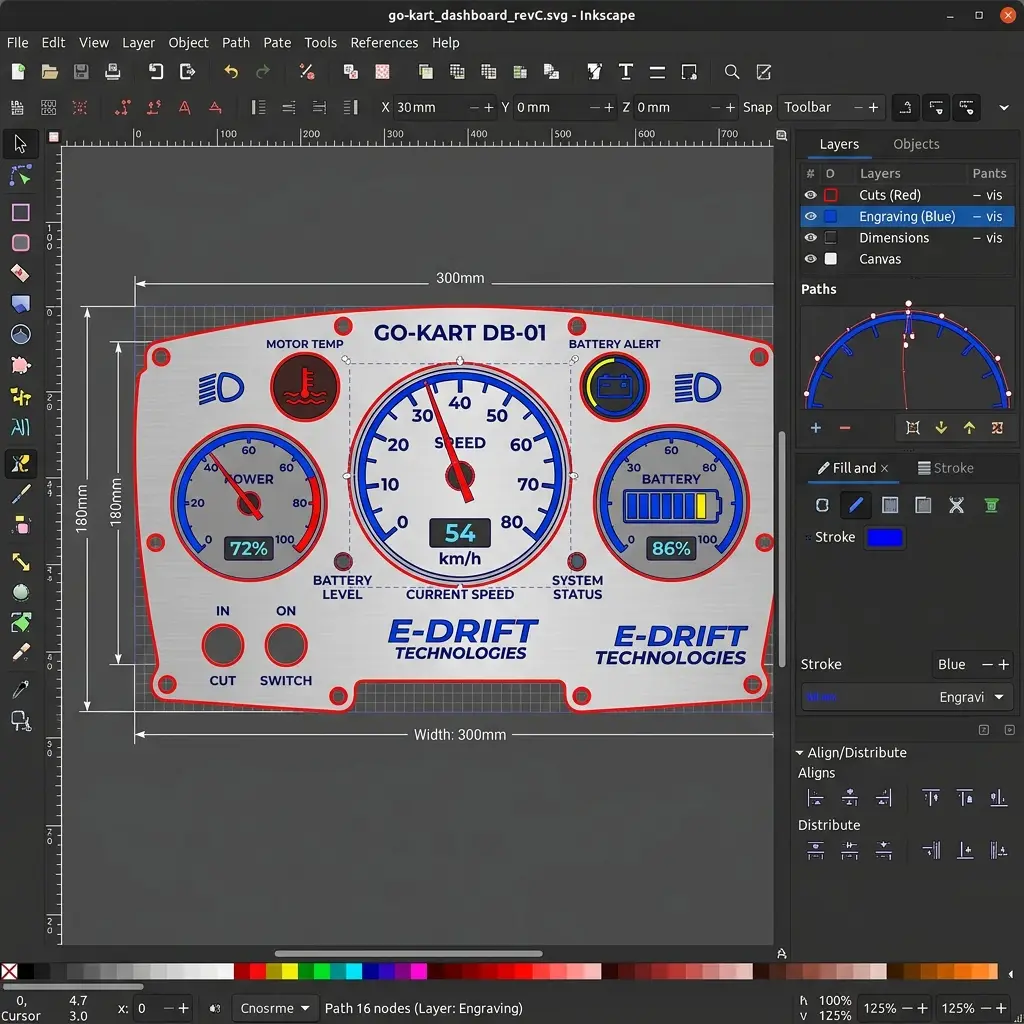
Task: Click the flat color pen icon
Action: [x=856, y=505]
